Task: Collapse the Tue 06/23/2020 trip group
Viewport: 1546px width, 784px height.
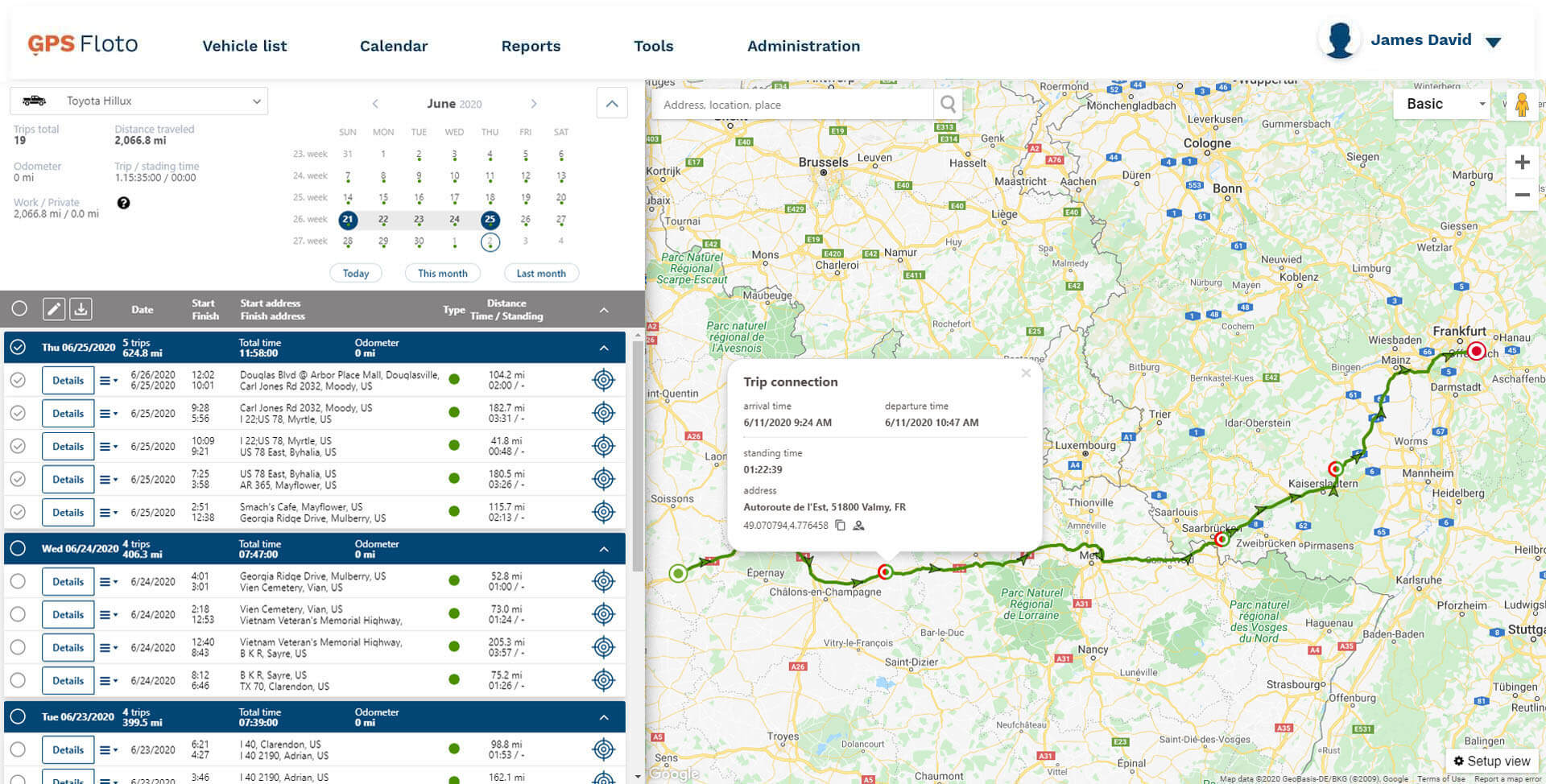Action: coord(604,717)
